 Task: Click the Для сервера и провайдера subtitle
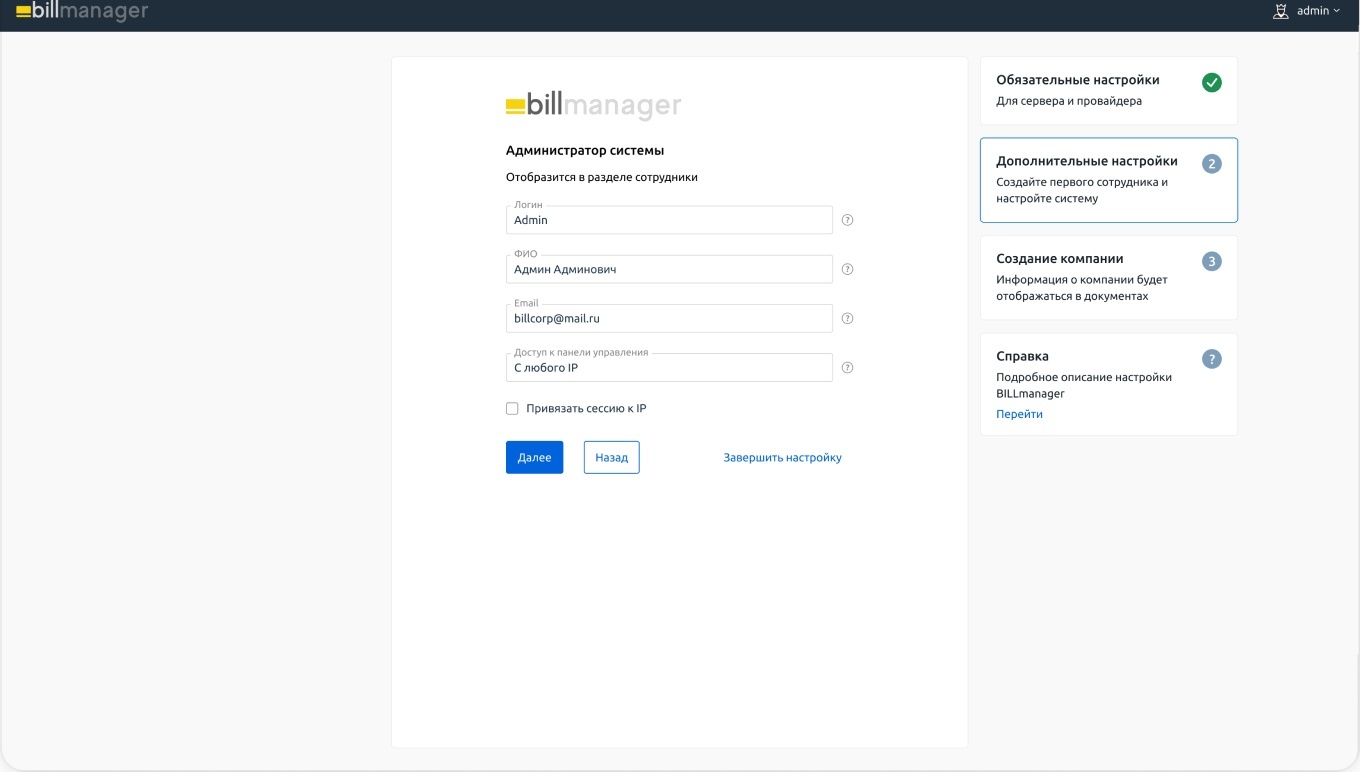[x=1069, y=101]
